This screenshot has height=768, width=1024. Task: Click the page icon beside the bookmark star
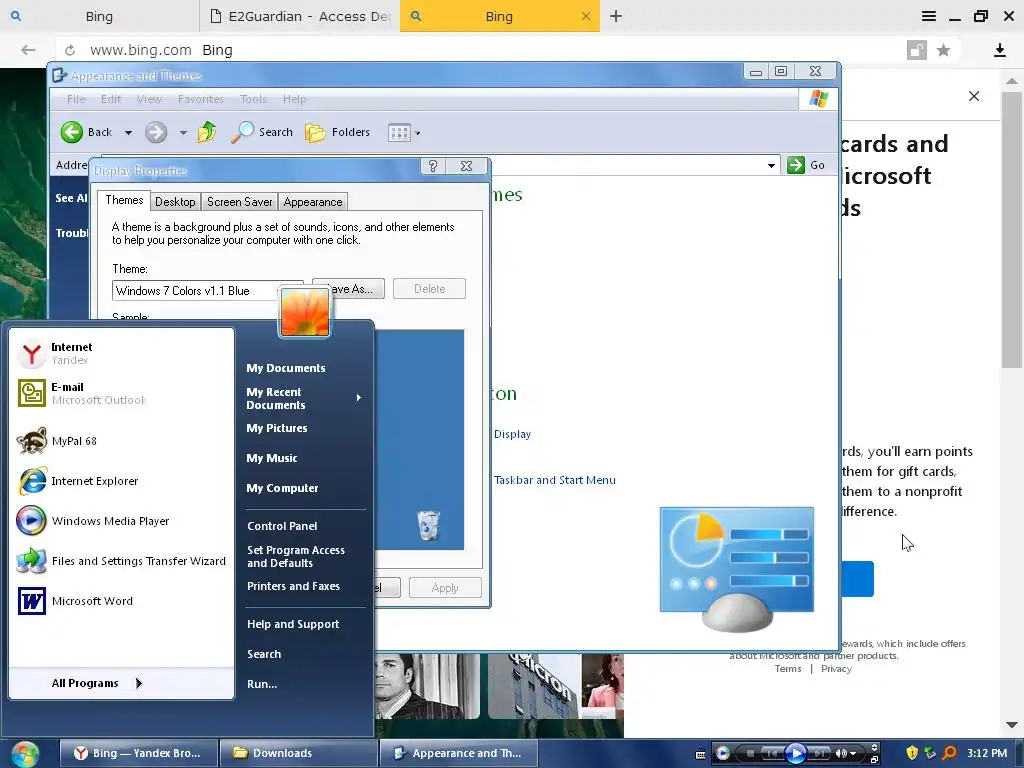point(917,50)
